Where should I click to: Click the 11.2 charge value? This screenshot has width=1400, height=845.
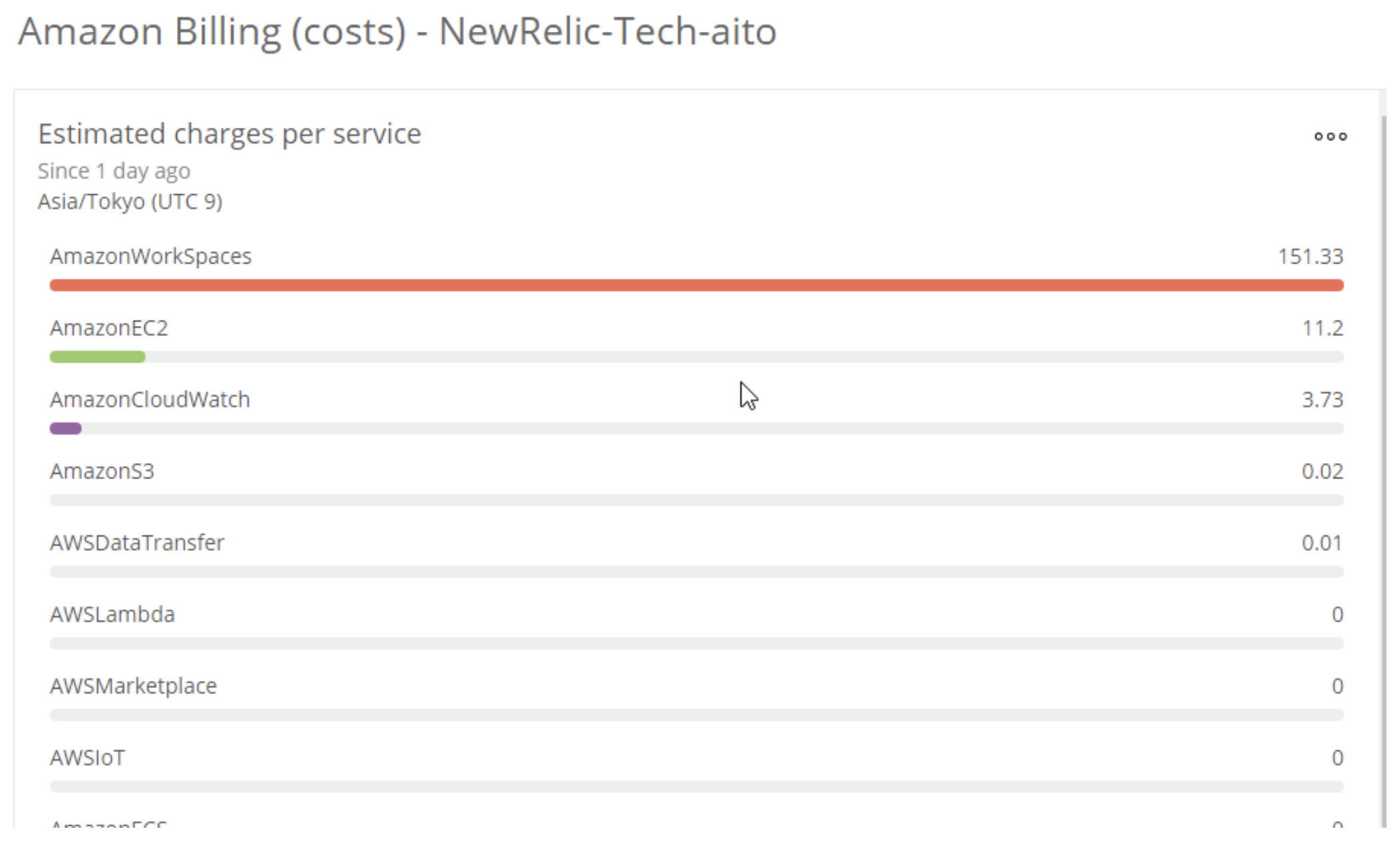tap(1322, 328)
